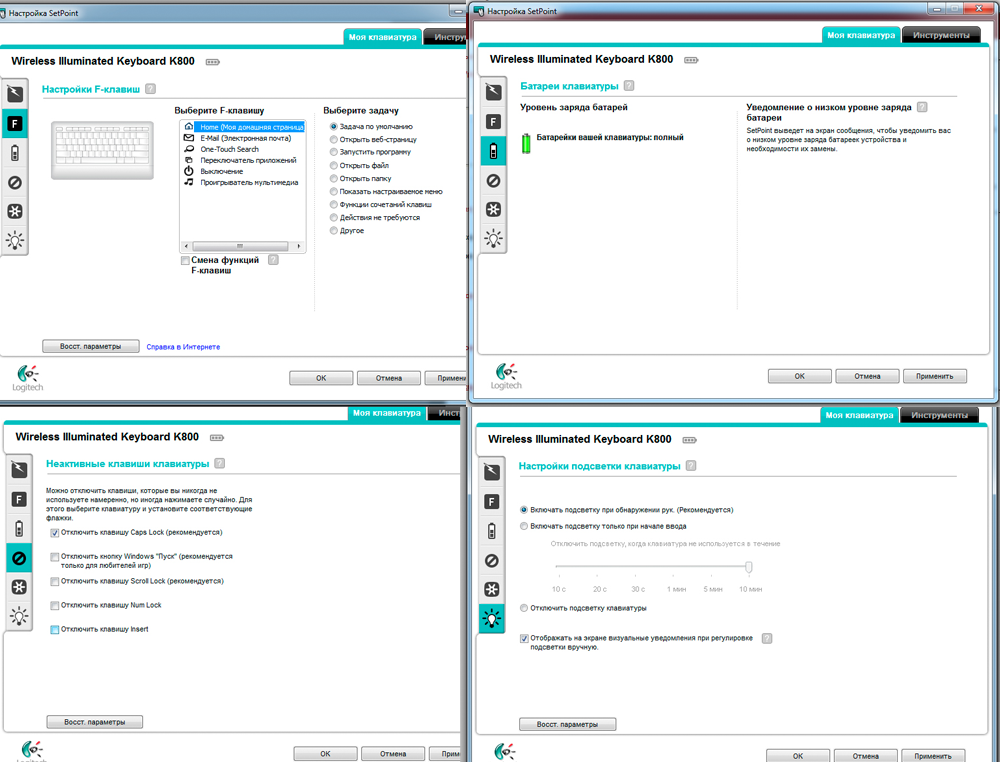The width and height of the screenshot is (1000, 762).
Task: Select Включать подсветку только при начале ввода
Action: pyautogui.click(x=524, y=526)
